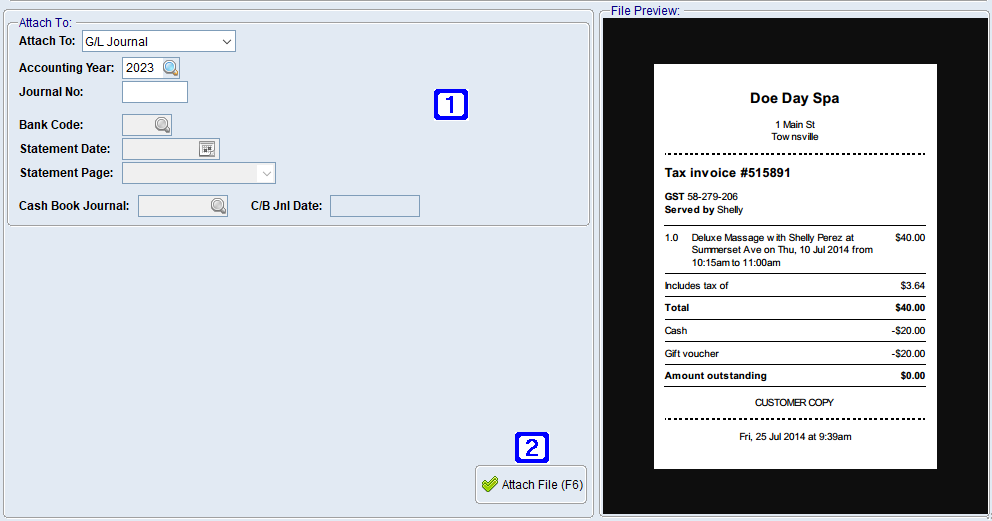992x521 pixels.
Task: Click the Doe Day Spa receipt heading
Action: click(x=794, y=98)
